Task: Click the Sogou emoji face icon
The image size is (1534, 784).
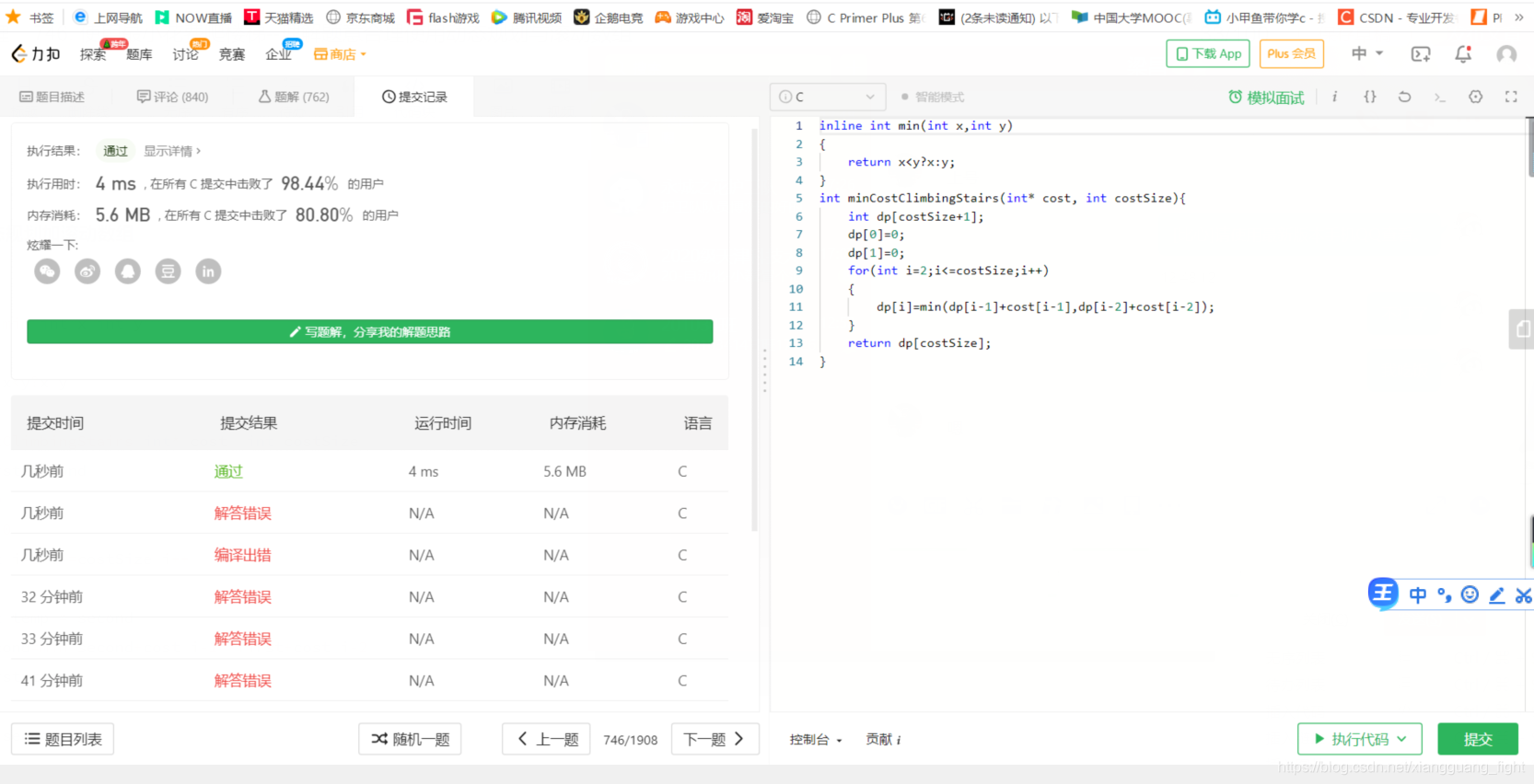Action: point(1470,595)
